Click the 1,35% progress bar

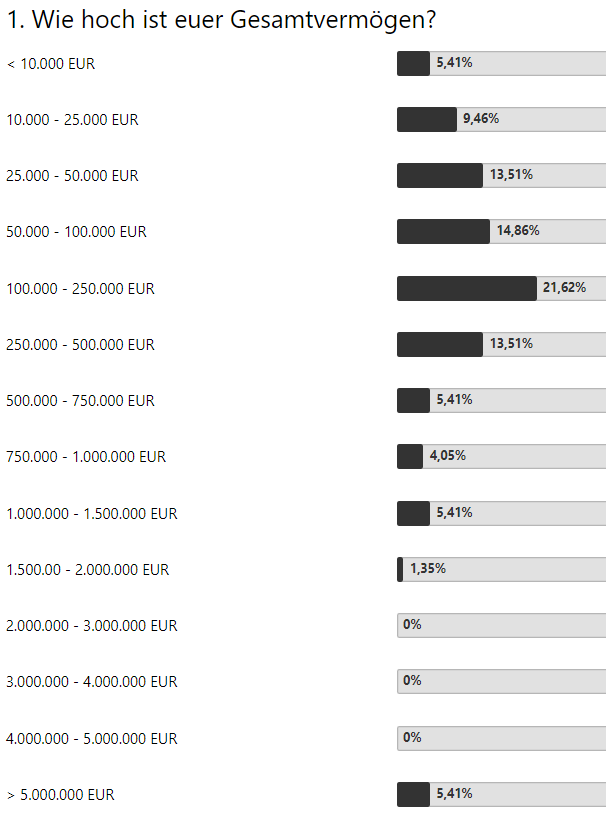coord(501,569)
